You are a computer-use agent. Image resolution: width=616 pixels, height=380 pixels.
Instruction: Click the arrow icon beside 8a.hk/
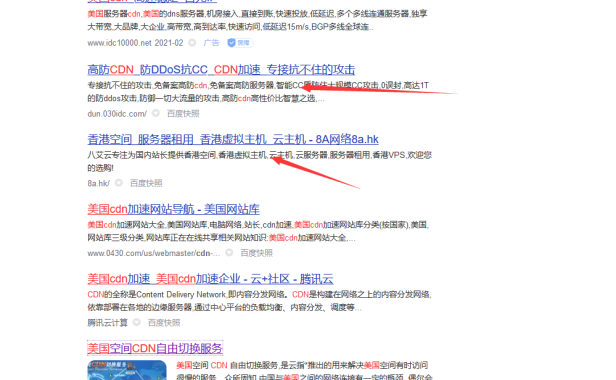tap(119, 183)
